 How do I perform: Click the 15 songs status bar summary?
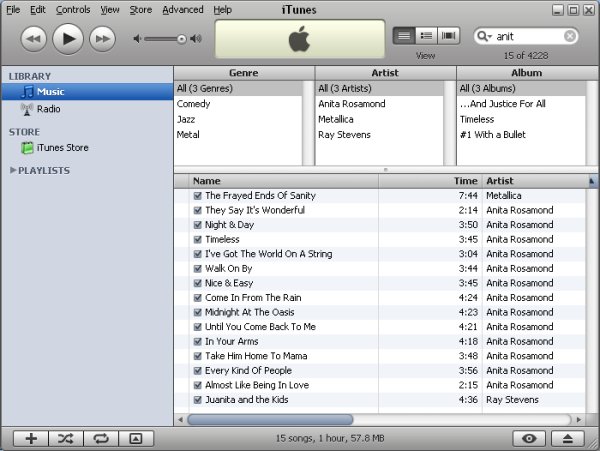point(330,438)
